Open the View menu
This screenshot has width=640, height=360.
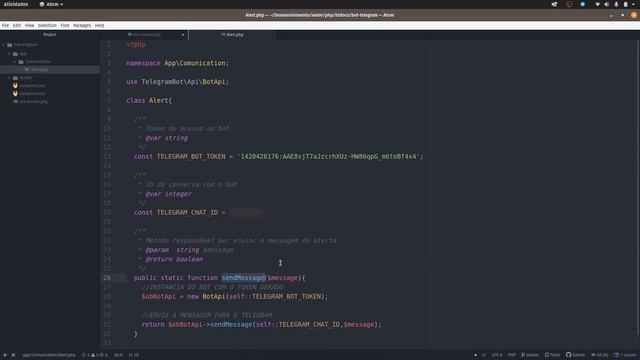click(29, 25)
